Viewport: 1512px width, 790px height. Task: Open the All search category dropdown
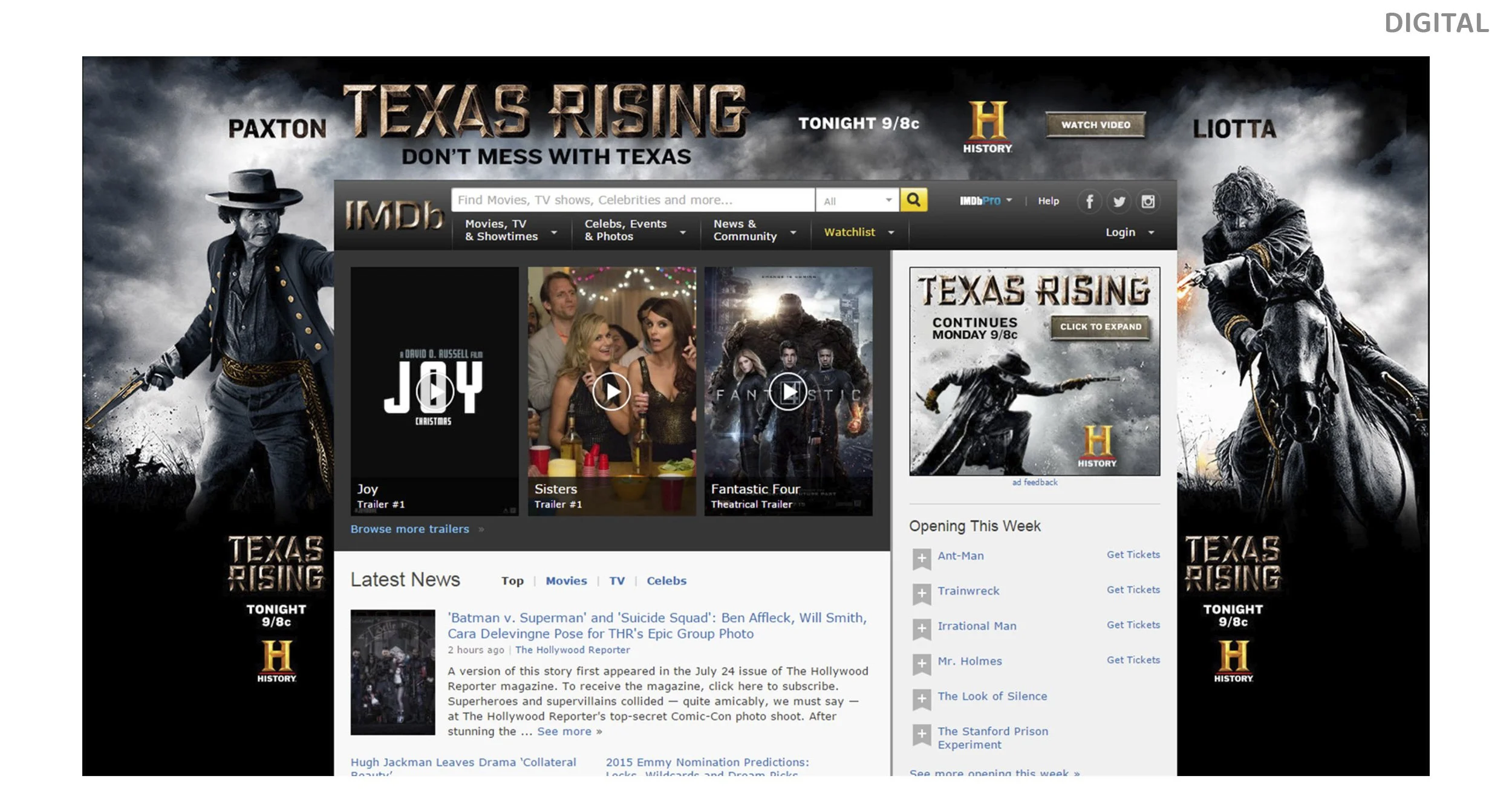[857, 201]
